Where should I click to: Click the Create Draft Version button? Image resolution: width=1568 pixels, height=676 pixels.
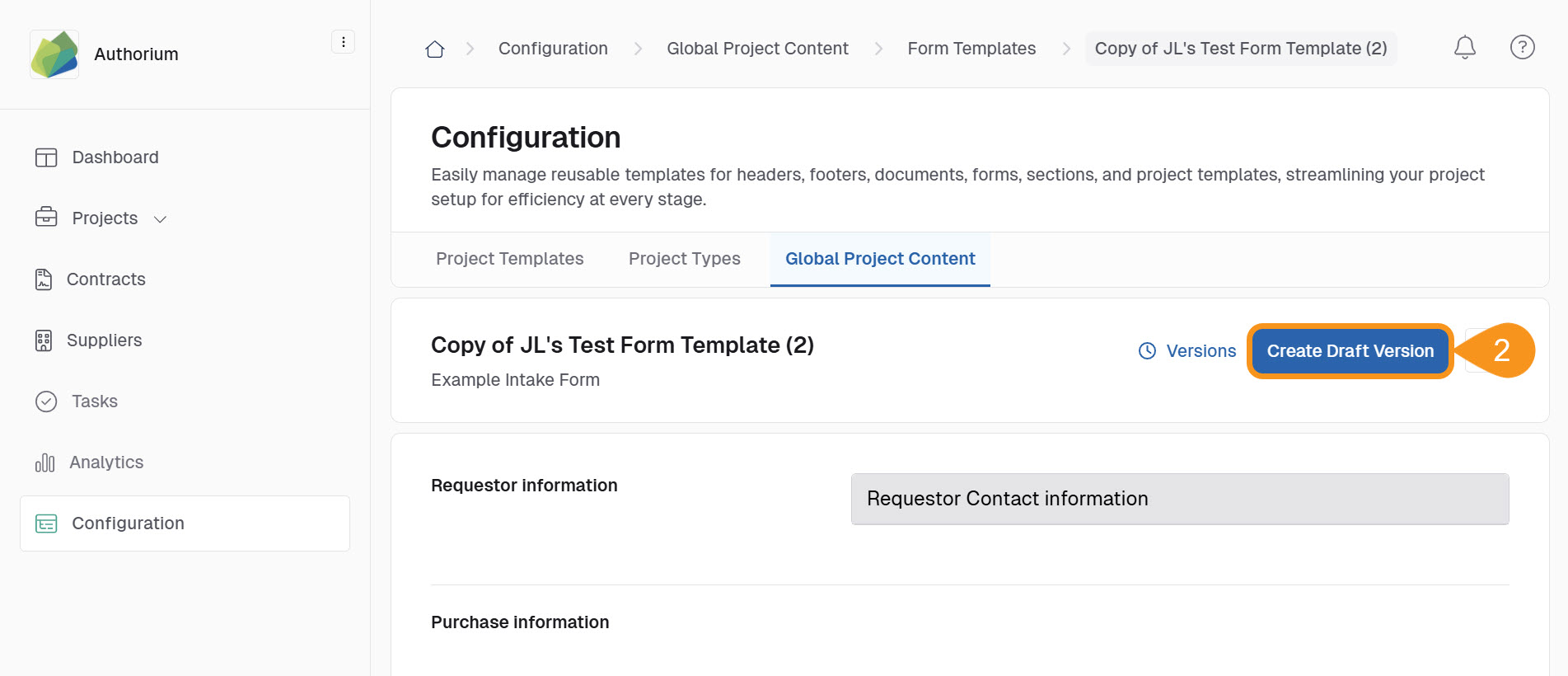coord(1350,351)
